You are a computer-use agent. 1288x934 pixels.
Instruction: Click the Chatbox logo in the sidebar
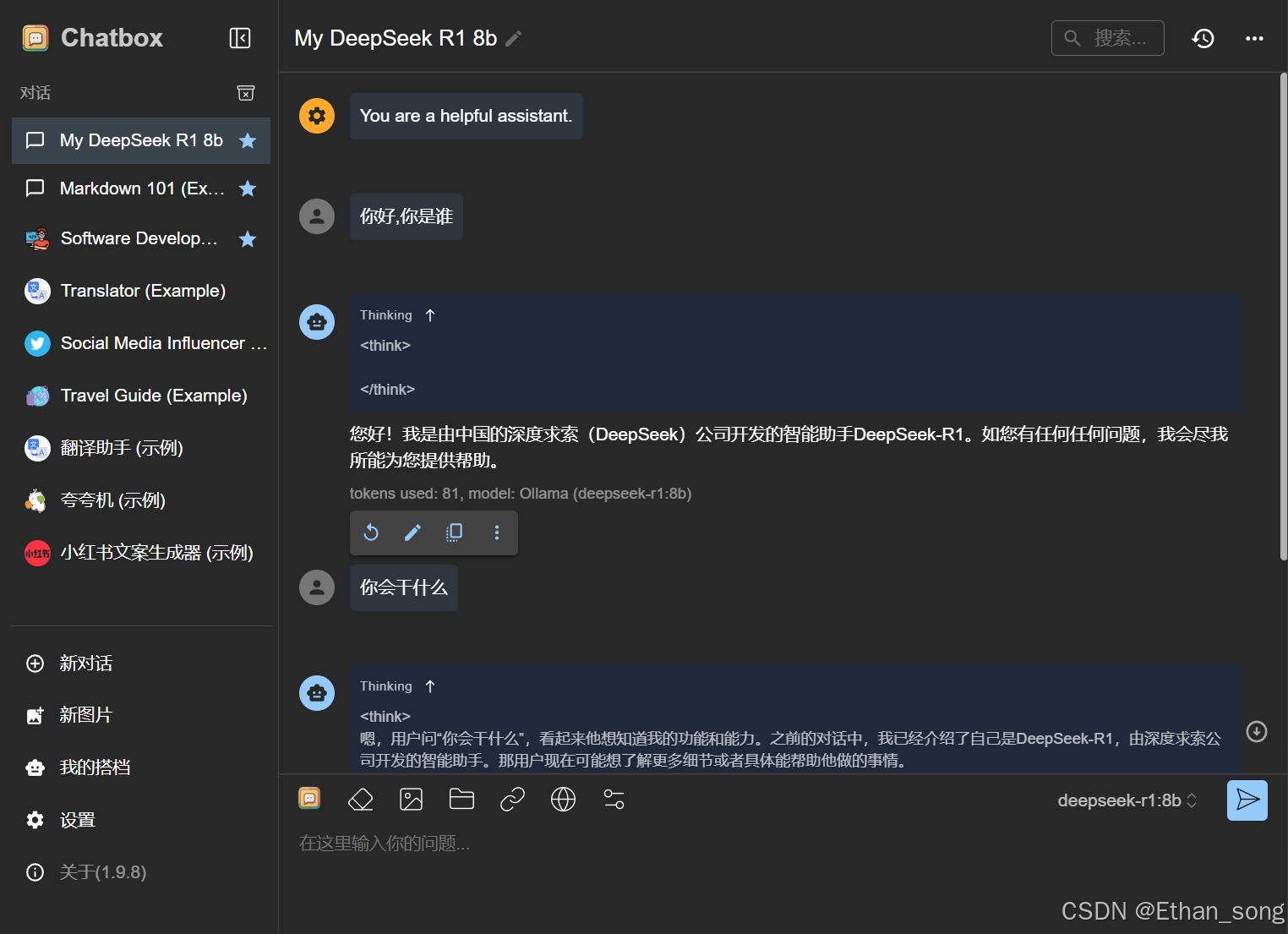tap(35, 38)
